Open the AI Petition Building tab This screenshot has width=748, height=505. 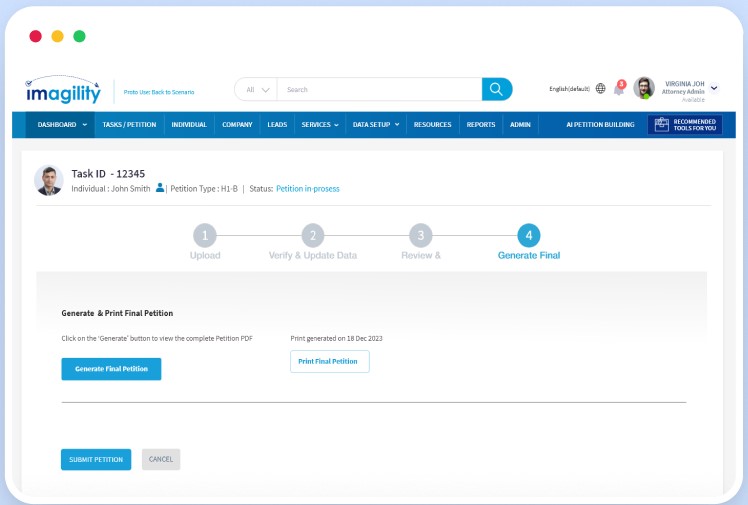pos(600,125)
